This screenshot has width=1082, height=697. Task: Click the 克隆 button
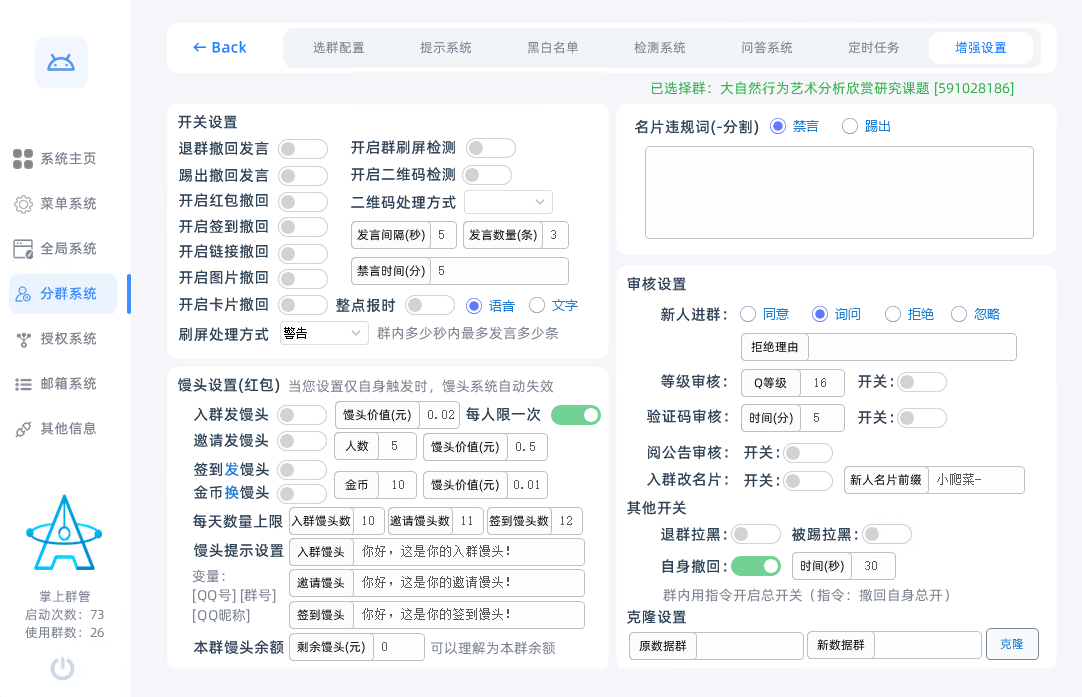click(x=1012, y=644)
